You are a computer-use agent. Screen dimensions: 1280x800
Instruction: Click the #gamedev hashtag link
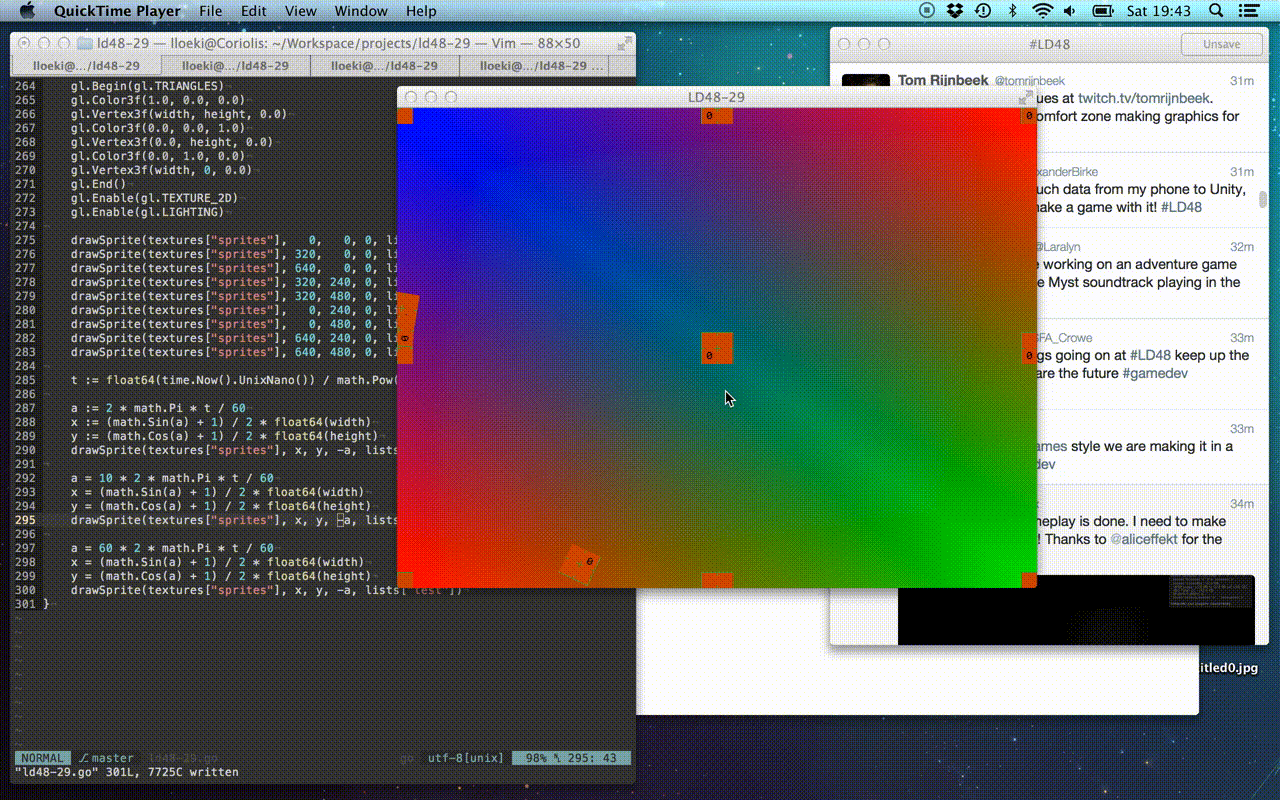pyautogui.click(x=1156, y=373)
